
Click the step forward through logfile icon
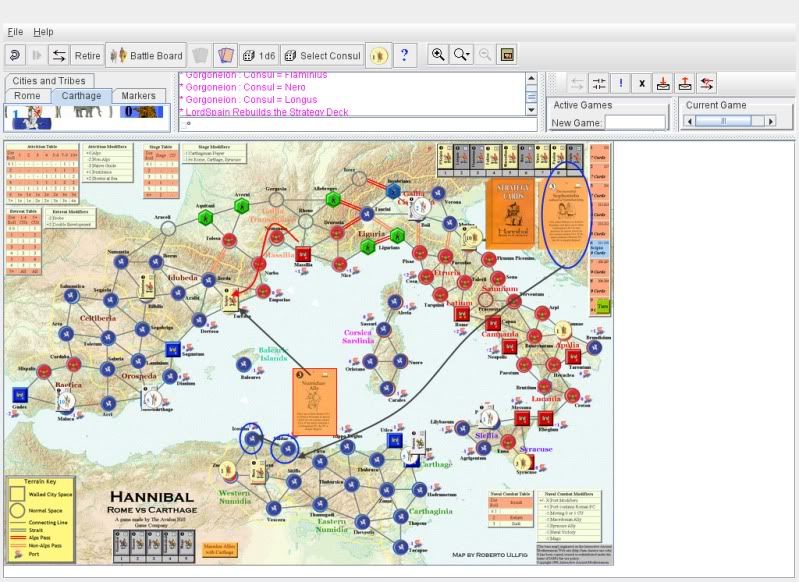[x=37, y=55]
